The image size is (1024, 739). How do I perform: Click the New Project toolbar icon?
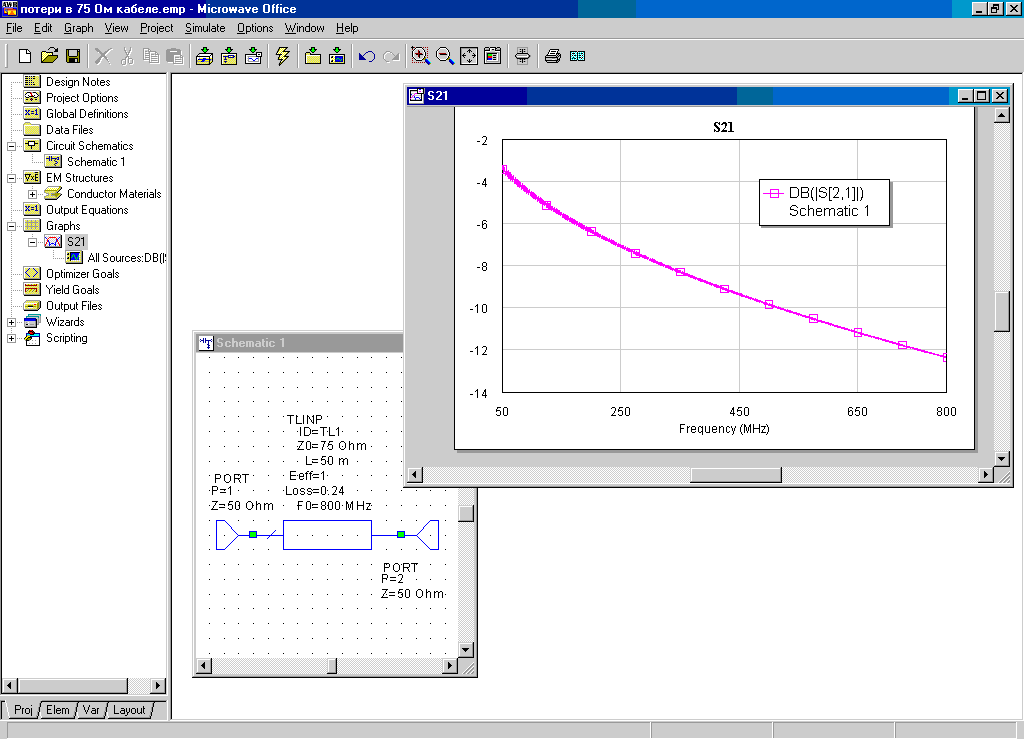pyautogui.click(x=25, y=56)
